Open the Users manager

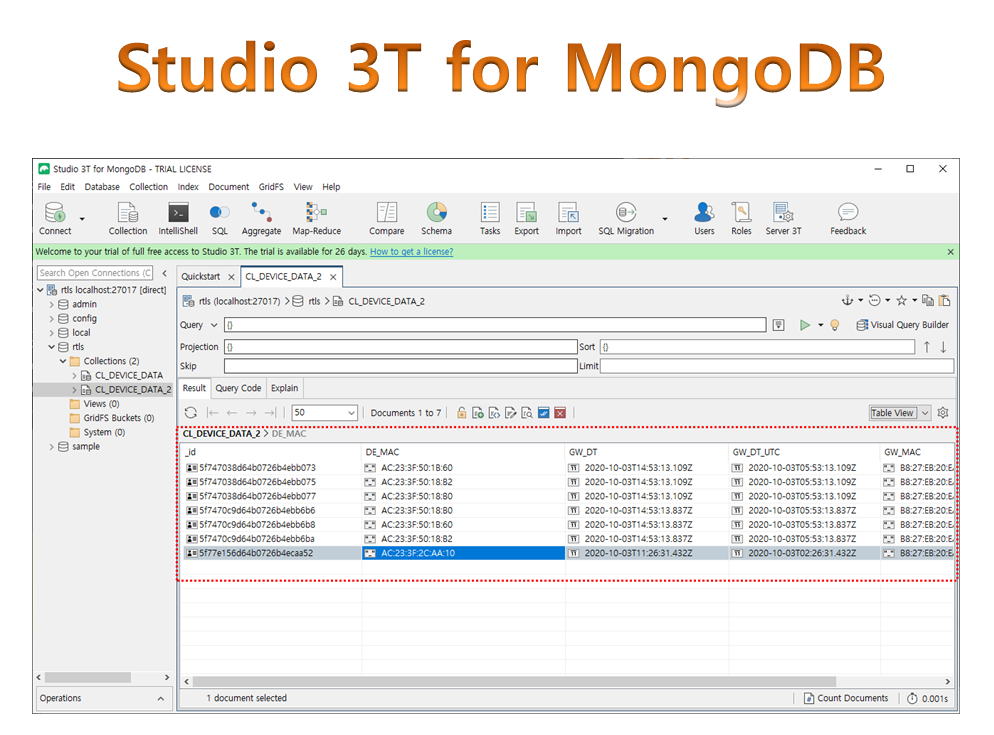704,218
